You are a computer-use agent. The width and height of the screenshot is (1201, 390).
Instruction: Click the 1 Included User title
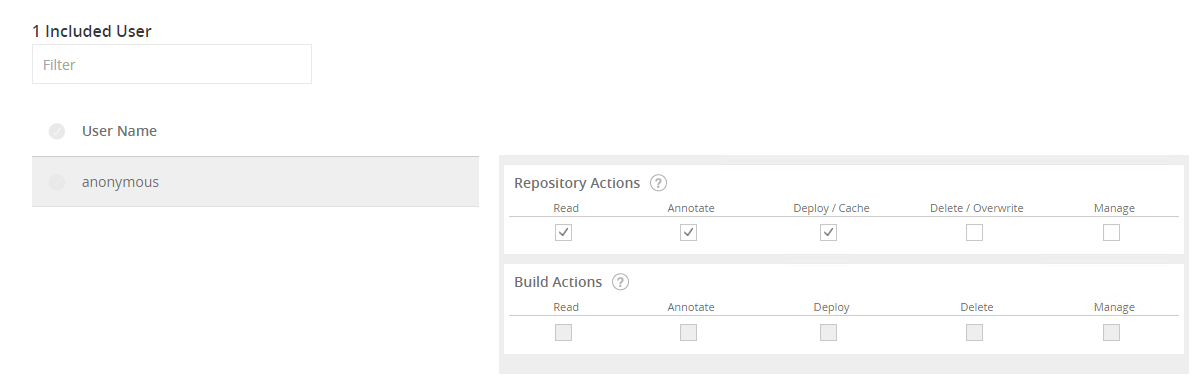coord(92,31)
